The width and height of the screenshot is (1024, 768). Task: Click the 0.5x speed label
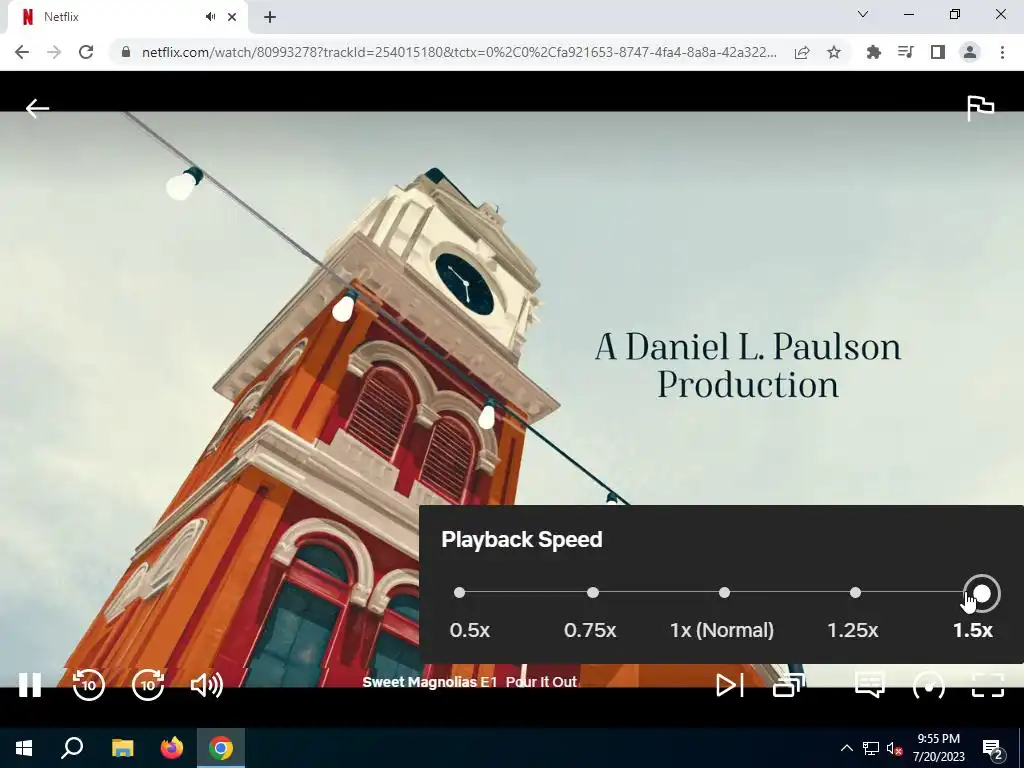[x=470, y=630]
